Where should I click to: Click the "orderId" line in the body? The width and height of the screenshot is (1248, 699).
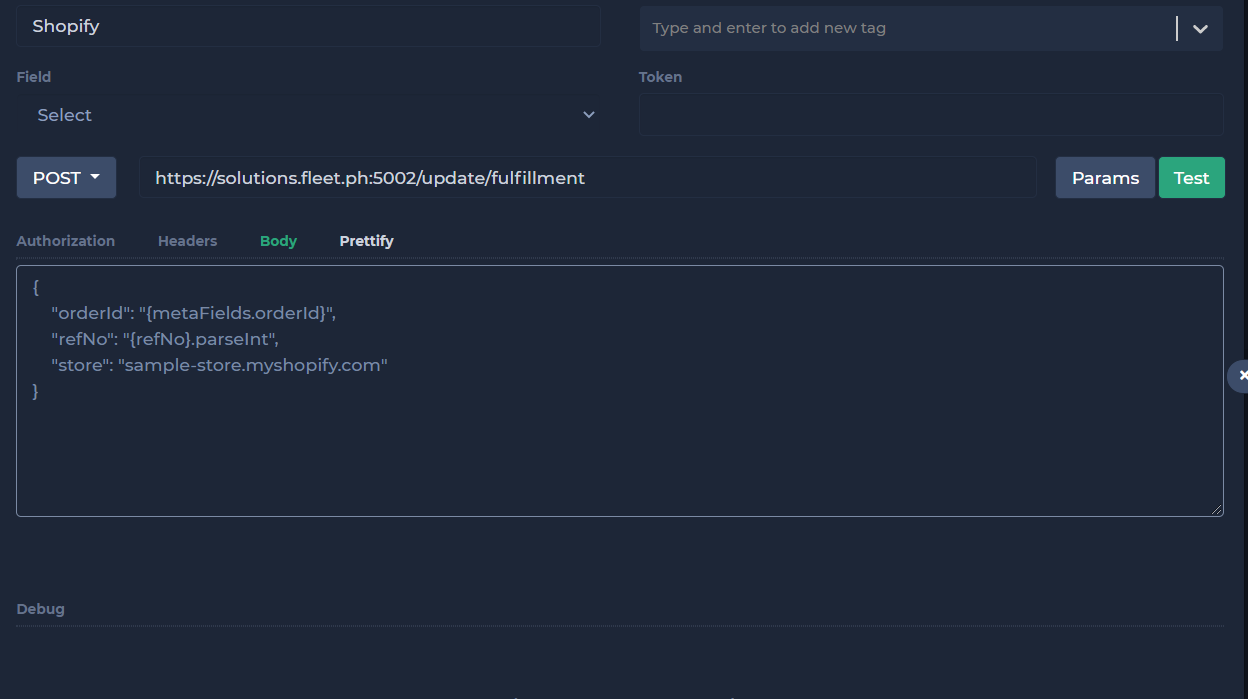click(193, 313)
